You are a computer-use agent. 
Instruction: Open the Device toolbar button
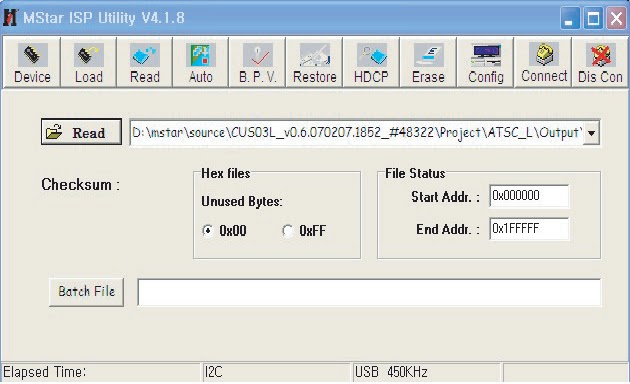point(32,62)
